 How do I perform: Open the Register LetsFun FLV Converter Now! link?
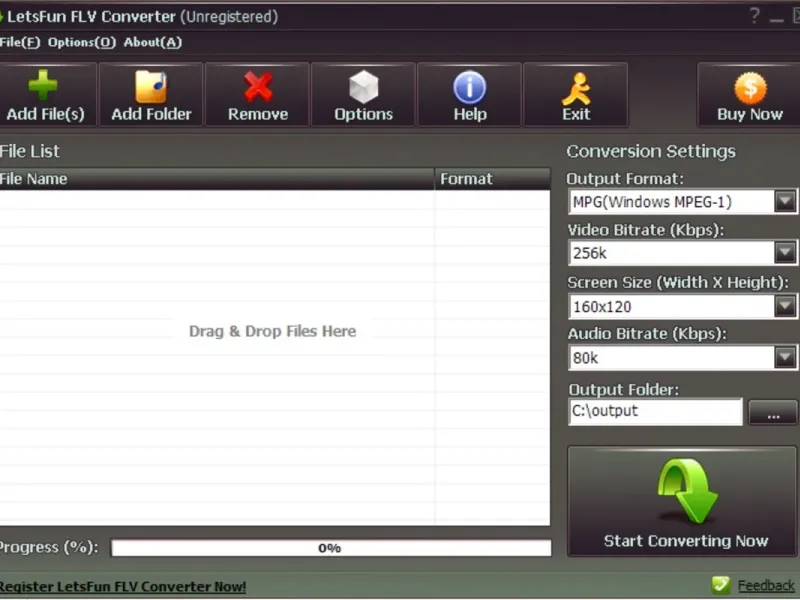(x=122, y=587)
